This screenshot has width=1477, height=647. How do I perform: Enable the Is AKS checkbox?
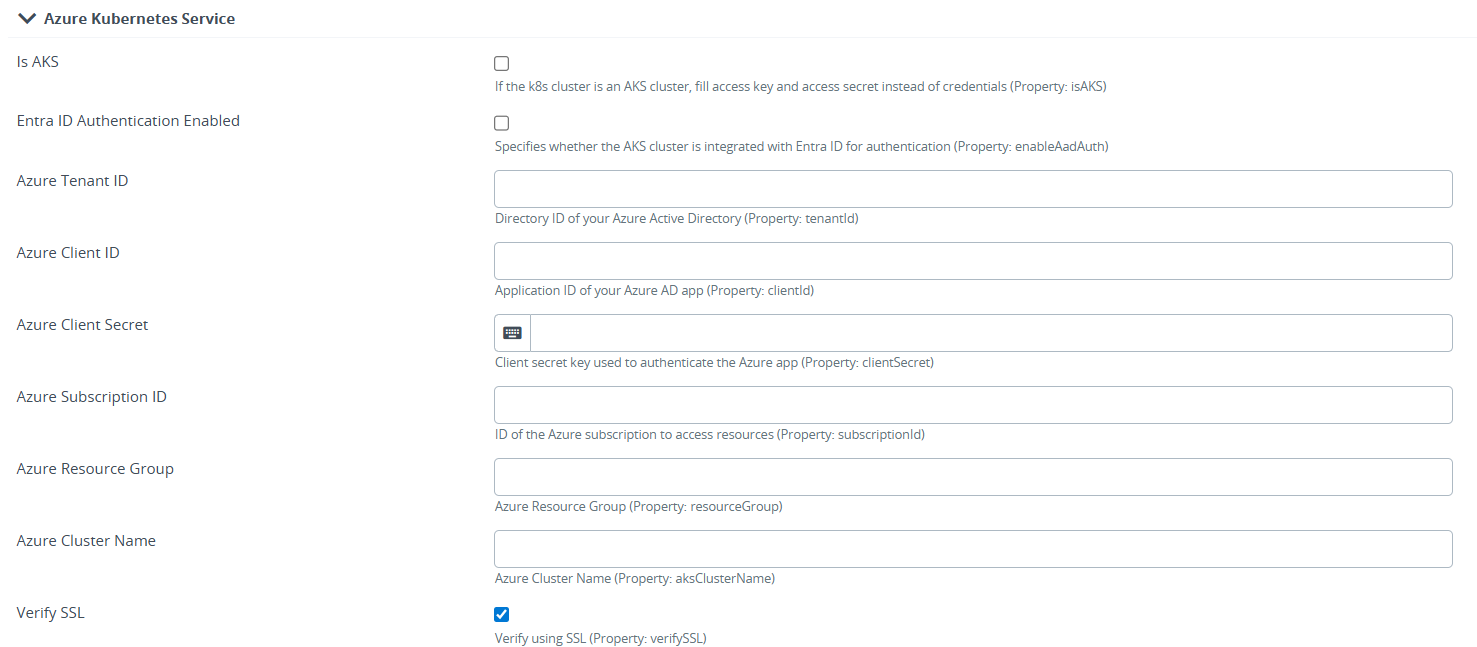[x=502, y=63]
